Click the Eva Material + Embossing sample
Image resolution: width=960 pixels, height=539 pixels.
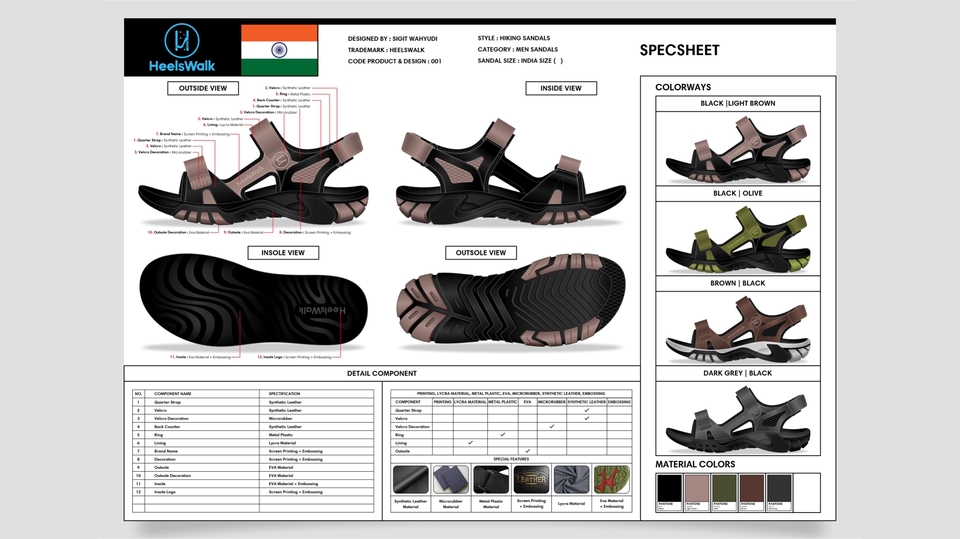point(611,481)
